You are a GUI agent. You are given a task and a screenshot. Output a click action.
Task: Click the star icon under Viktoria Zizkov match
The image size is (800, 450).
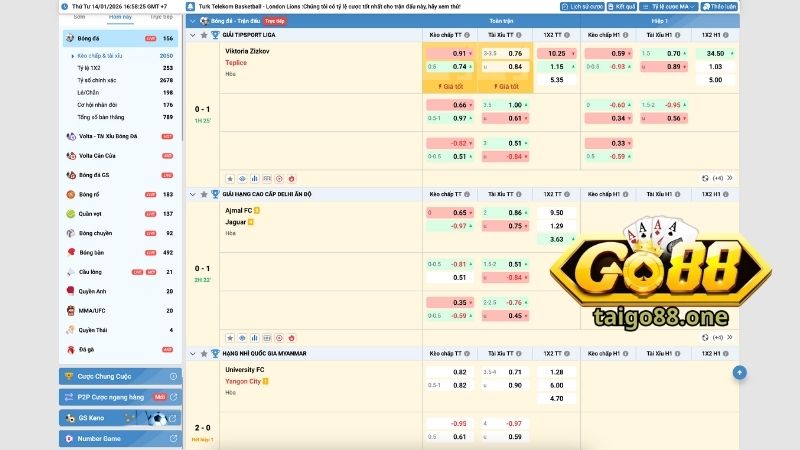[x=230, y=179]
